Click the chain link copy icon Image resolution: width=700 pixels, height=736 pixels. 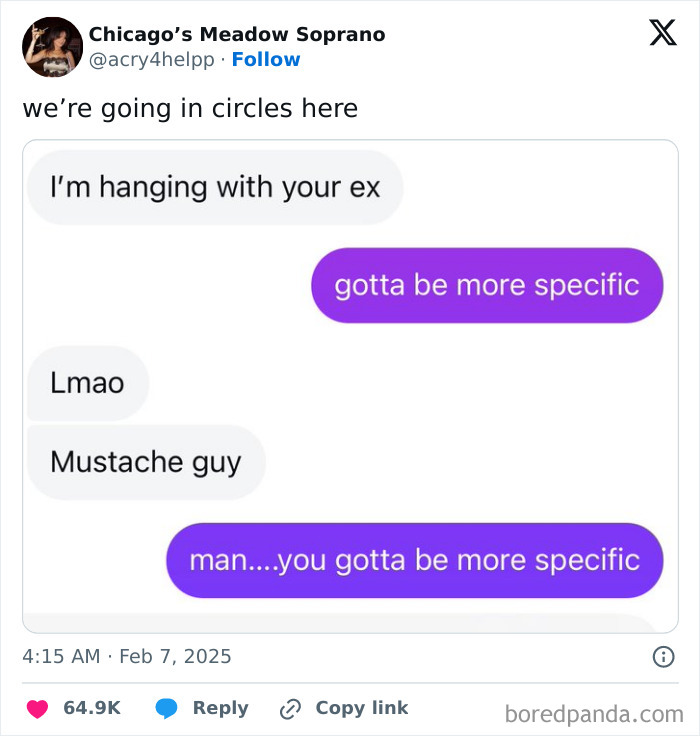point(291,709)
